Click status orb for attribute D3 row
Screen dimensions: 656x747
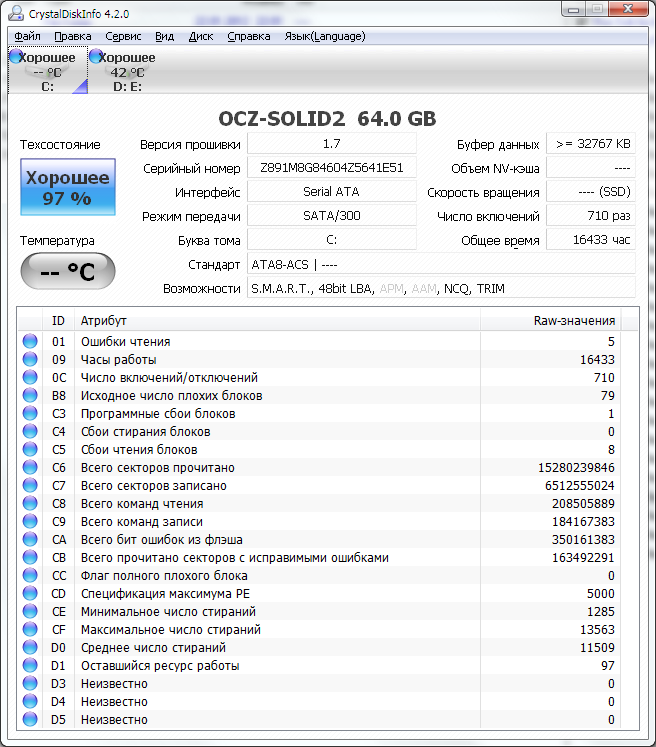point(30,683)
